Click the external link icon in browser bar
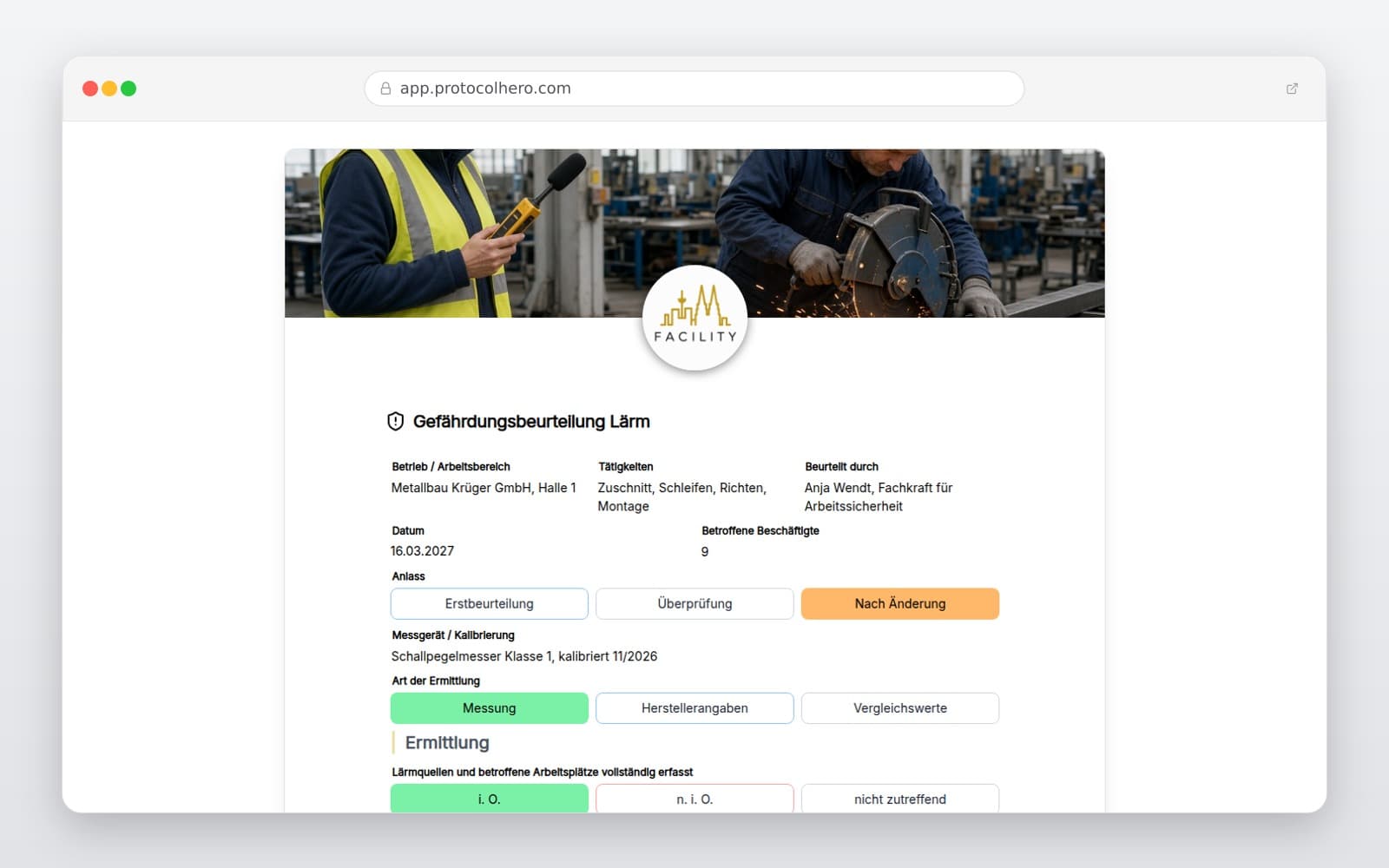Viewport: 1389px width, 868px height. 1292,89
